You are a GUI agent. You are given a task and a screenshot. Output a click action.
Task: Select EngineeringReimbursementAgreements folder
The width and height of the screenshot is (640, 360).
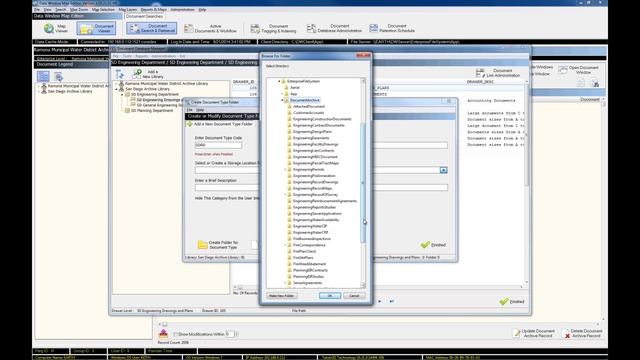(325, 201)
